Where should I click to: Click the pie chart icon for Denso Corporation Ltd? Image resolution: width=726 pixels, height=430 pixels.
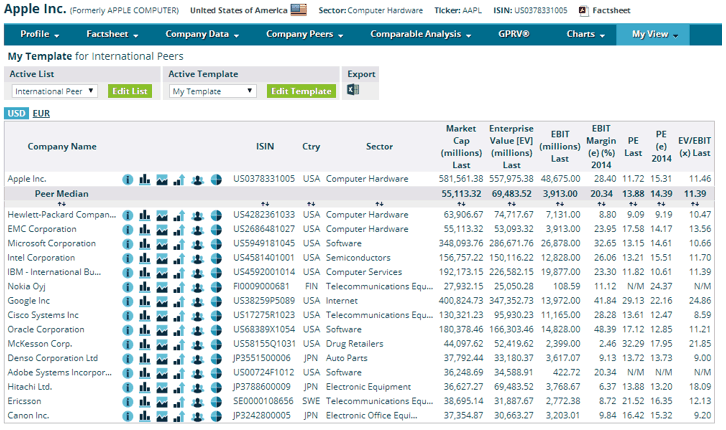216,359
